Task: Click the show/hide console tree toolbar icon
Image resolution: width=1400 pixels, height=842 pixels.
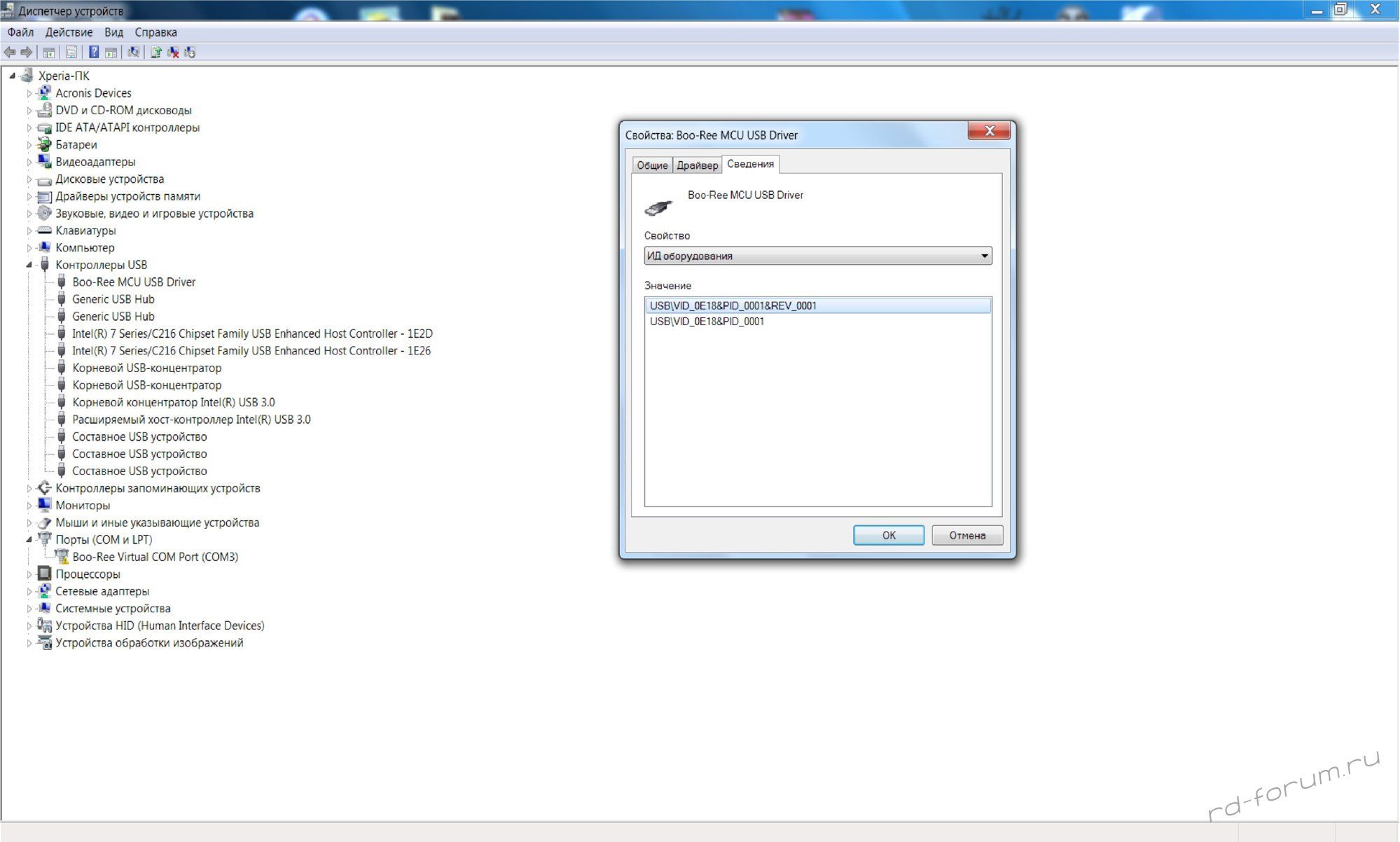Action: pyautogui.click(x=49, y=52)
